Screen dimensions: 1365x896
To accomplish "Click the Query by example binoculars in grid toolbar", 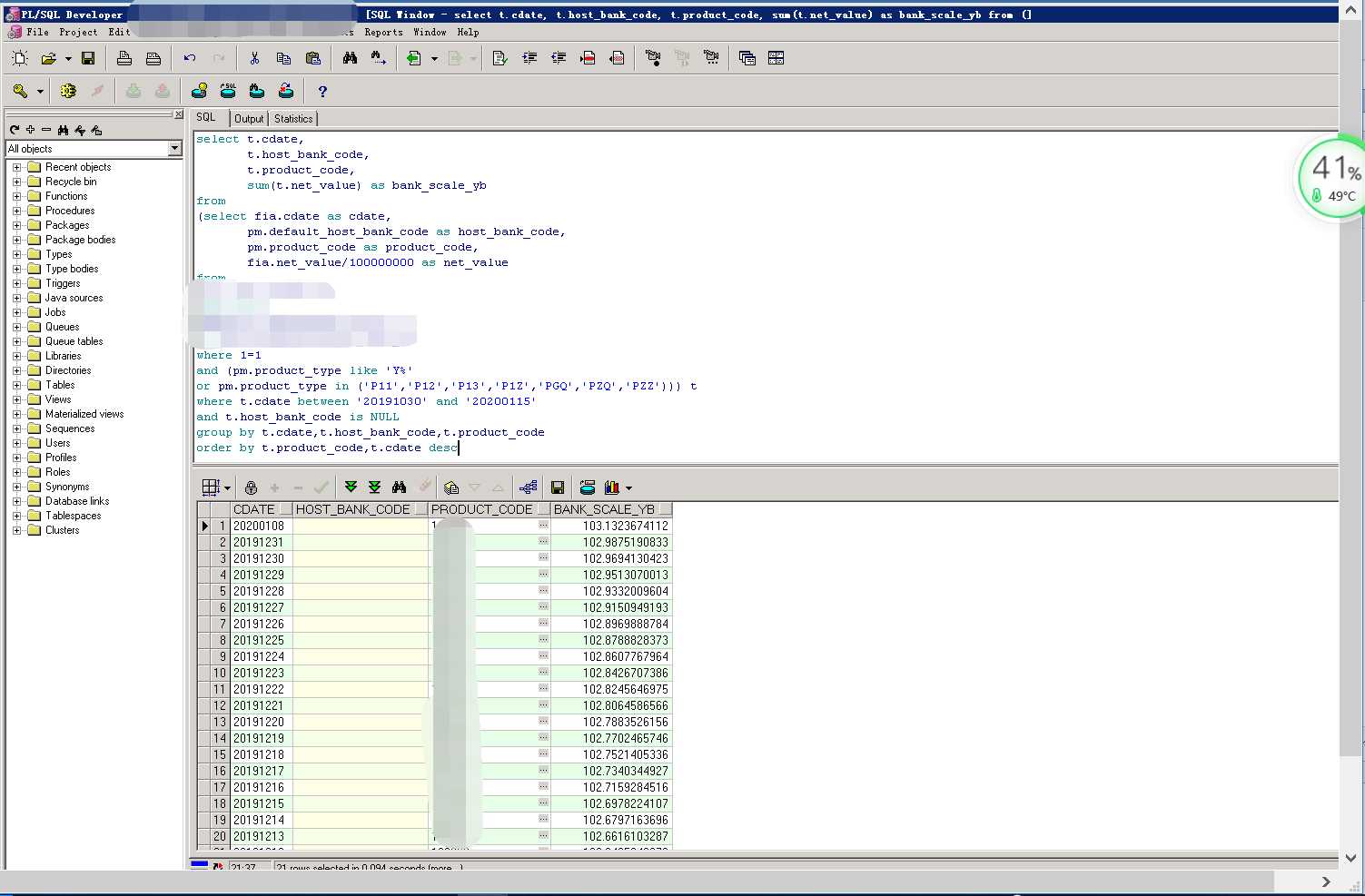I will coord(399,487).
